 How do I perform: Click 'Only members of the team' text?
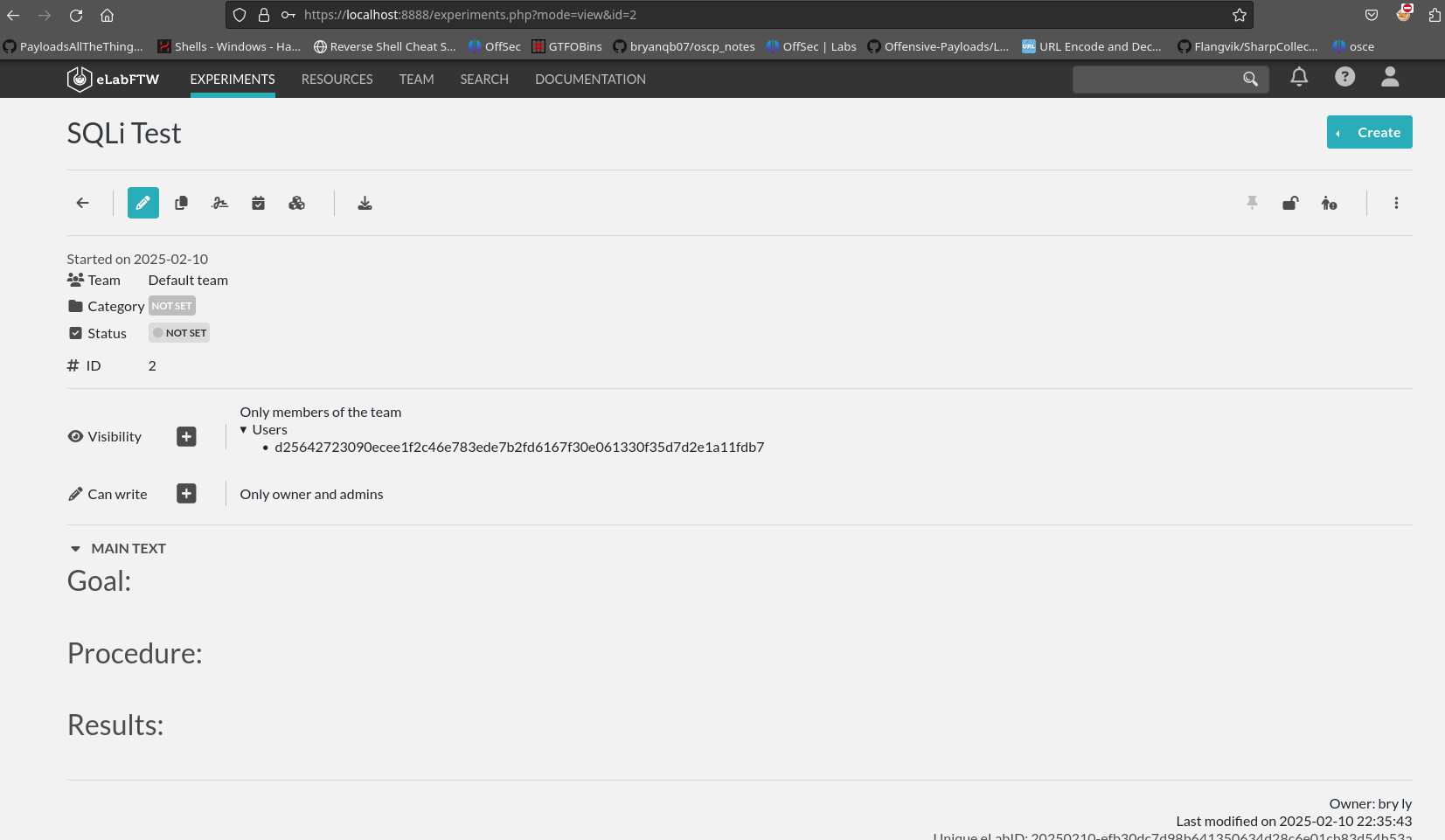pyautogui.click(x=321, y=413)
